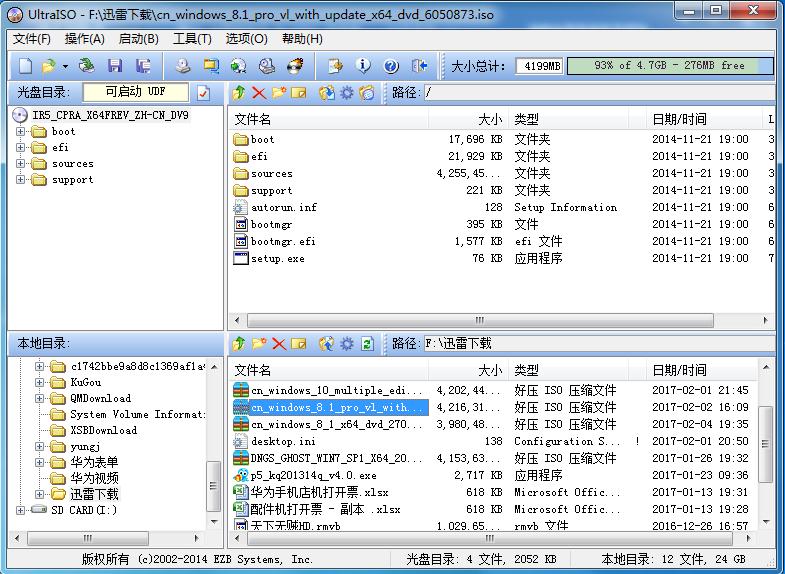
Task: Expand the 迅雷下载 folder node
Action: pos(39,494)
